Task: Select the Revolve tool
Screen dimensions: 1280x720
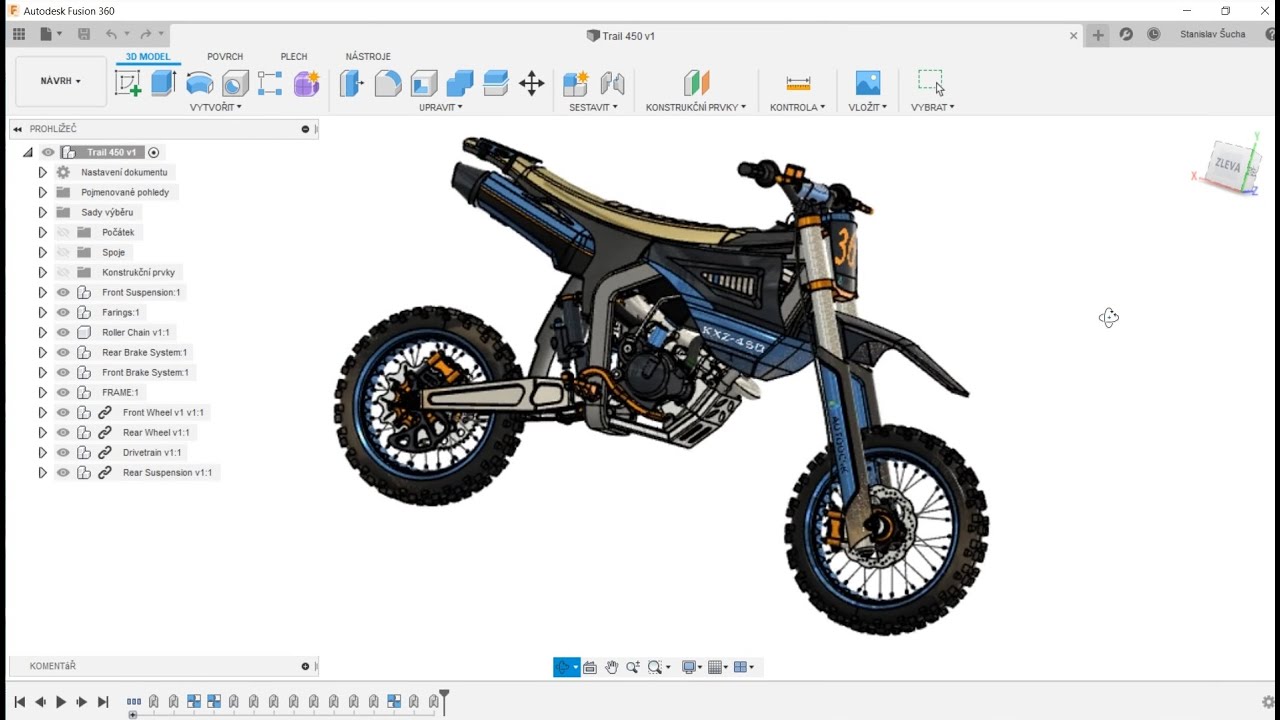Action: click(x=200, y=83)
